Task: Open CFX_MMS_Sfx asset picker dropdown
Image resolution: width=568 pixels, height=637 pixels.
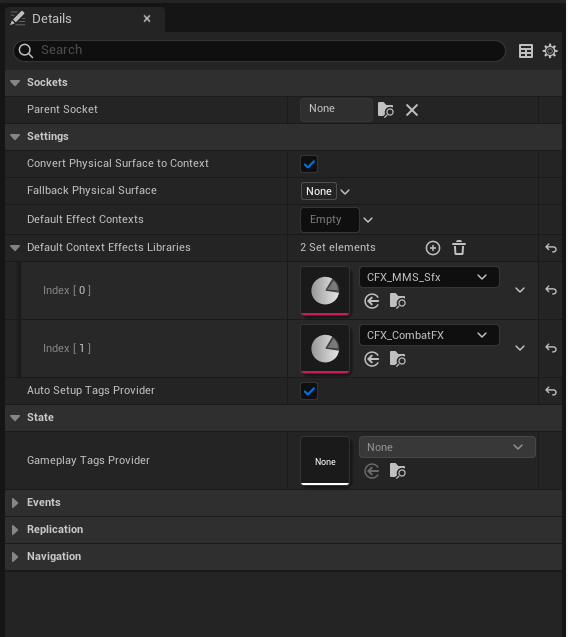Action: point(429,277)
